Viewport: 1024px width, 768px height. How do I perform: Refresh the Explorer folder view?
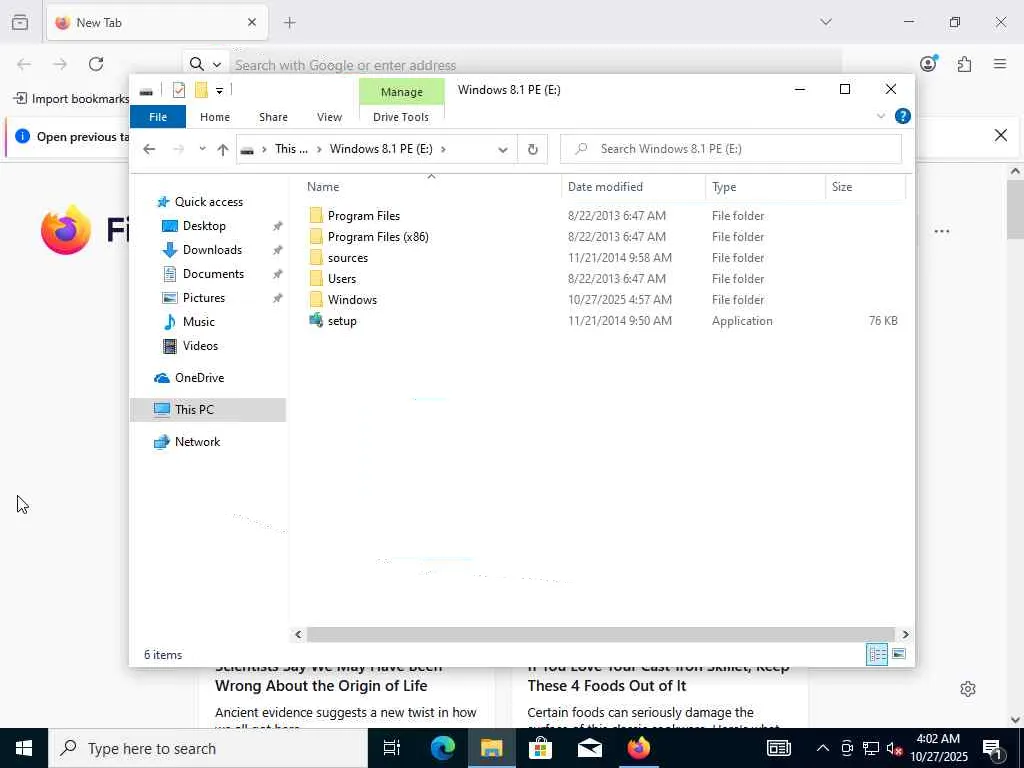click(x=533, y=149)
